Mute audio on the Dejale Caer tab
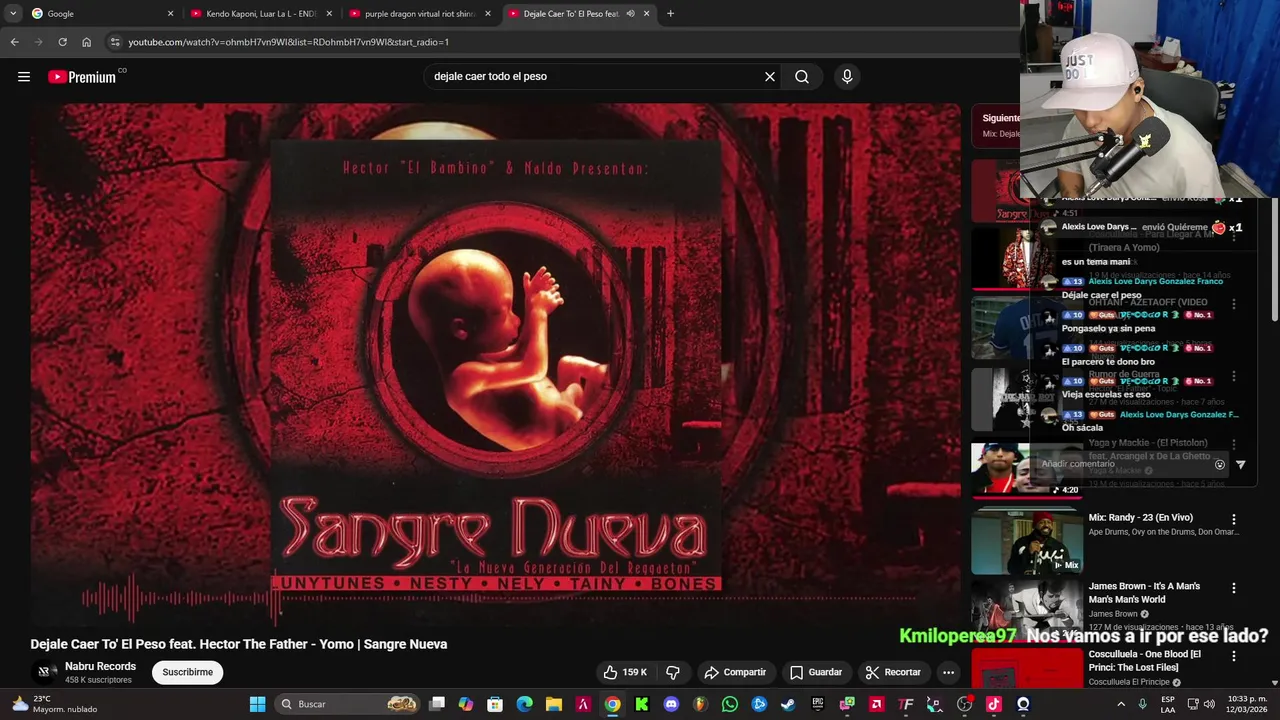 click(x=630, y=14)
